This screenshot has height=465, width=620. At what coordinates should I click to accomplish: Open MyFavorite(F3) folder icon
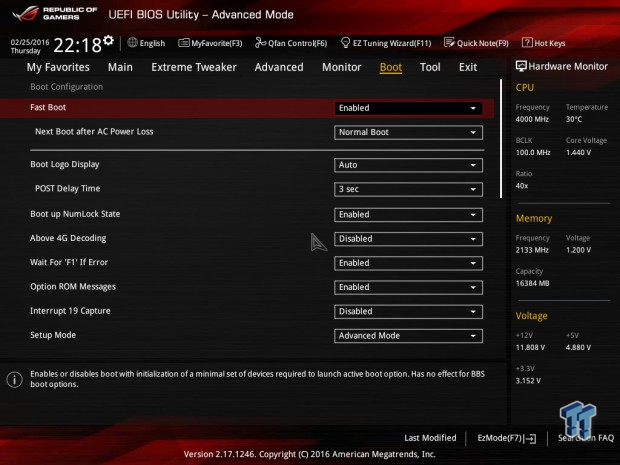tap(183, 43)
